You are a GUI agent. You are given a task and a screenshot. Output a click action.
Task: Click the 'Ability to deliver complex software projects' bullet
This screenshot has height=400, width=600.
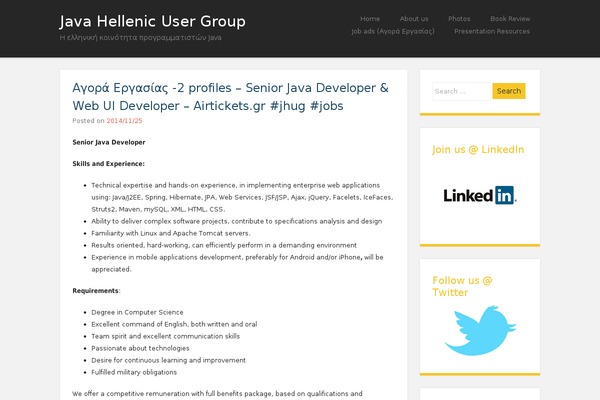coord(236,221)
